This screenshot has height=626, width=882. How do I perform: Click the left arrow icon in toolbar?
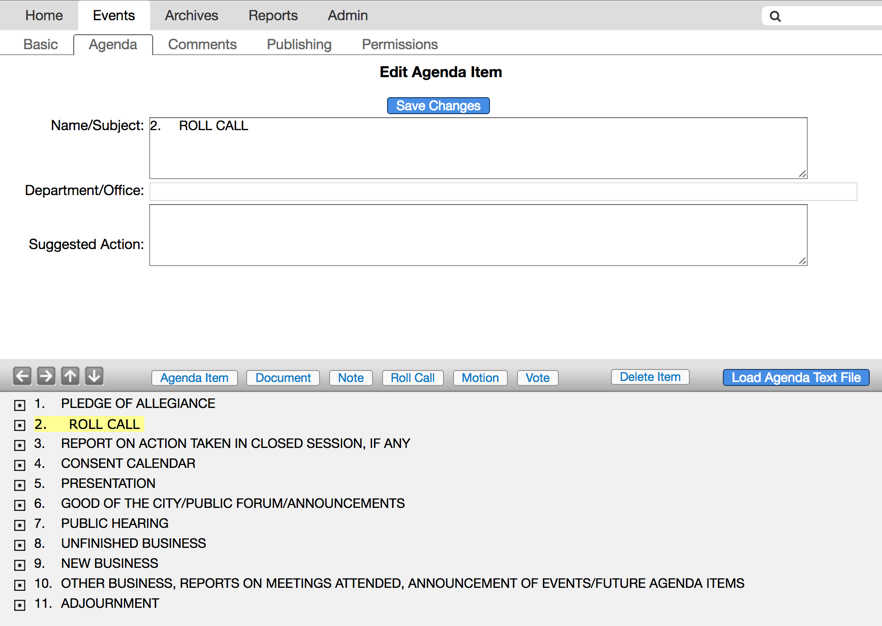pyautogui.click(x=22, y=376)
